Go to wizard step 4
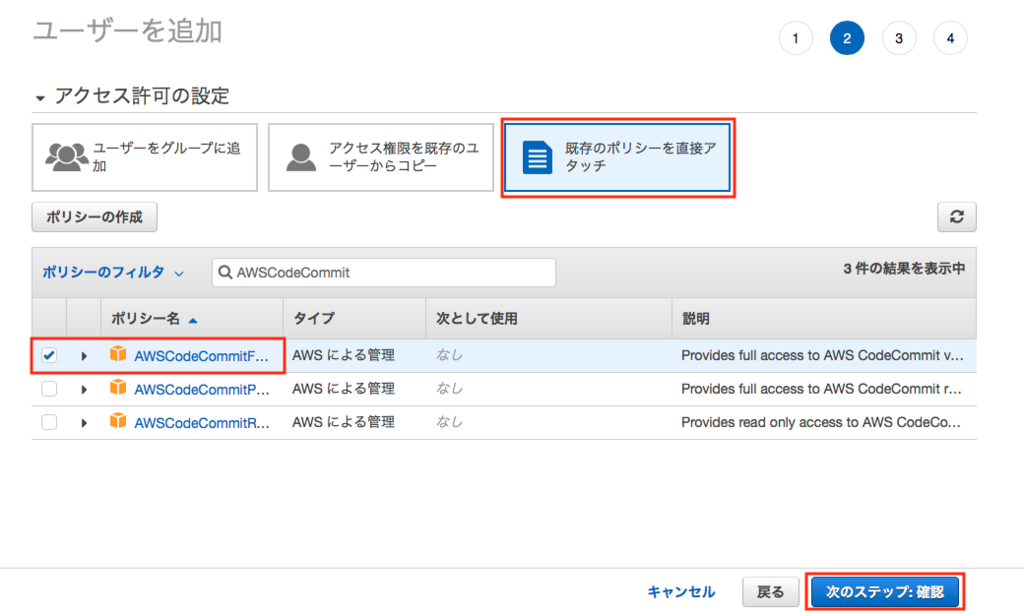 (950, 39)
